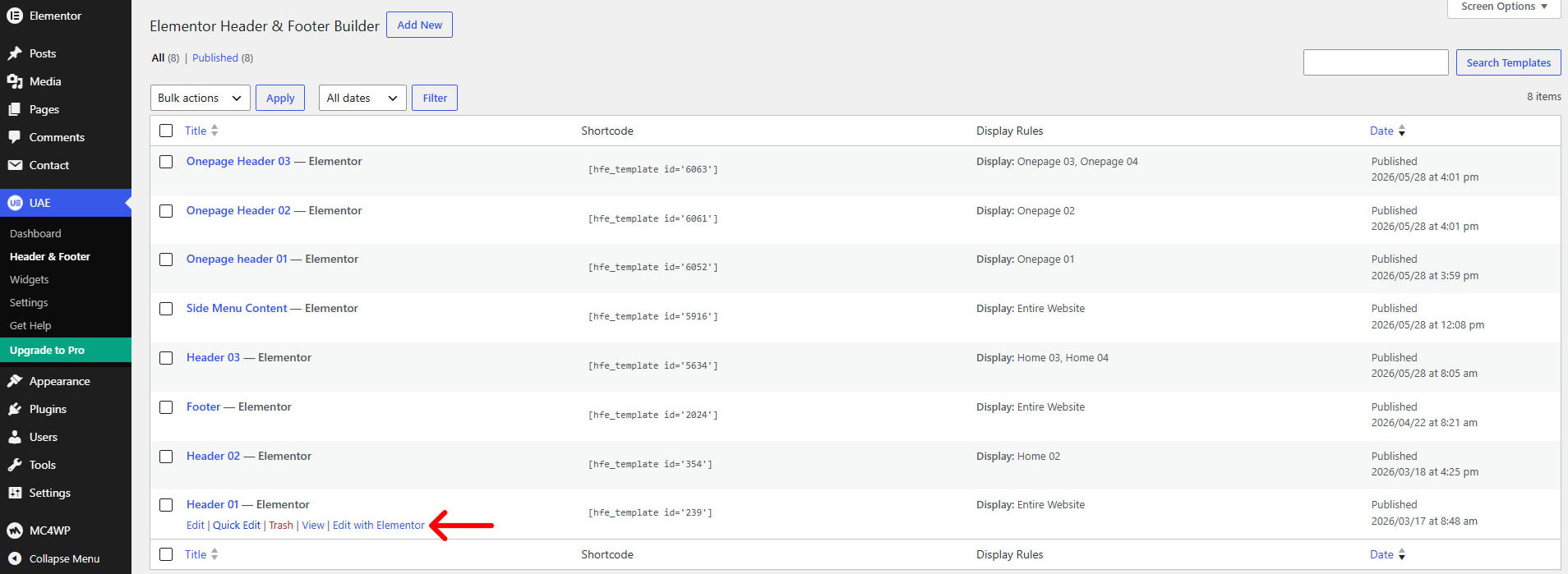Screen dimensions: 1568x574
Task: Click footer Title column sort arrows
Action: tap(214, 554)
